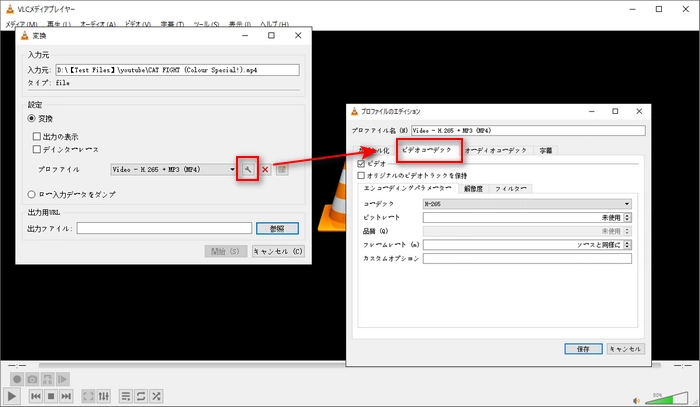Switch to the 解像度 tab
This screenshot has height=407, width=700.
pos(470,188)
